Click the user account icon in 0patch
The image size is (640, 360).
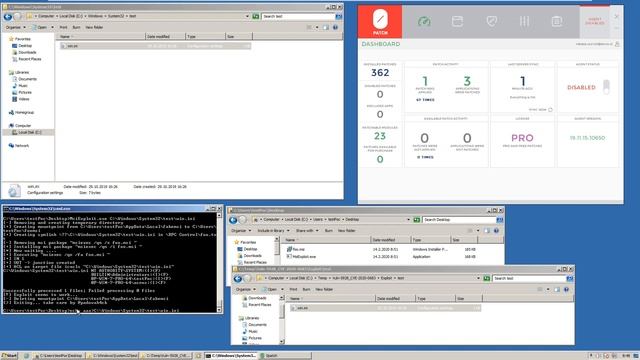[x=617, y=44]
